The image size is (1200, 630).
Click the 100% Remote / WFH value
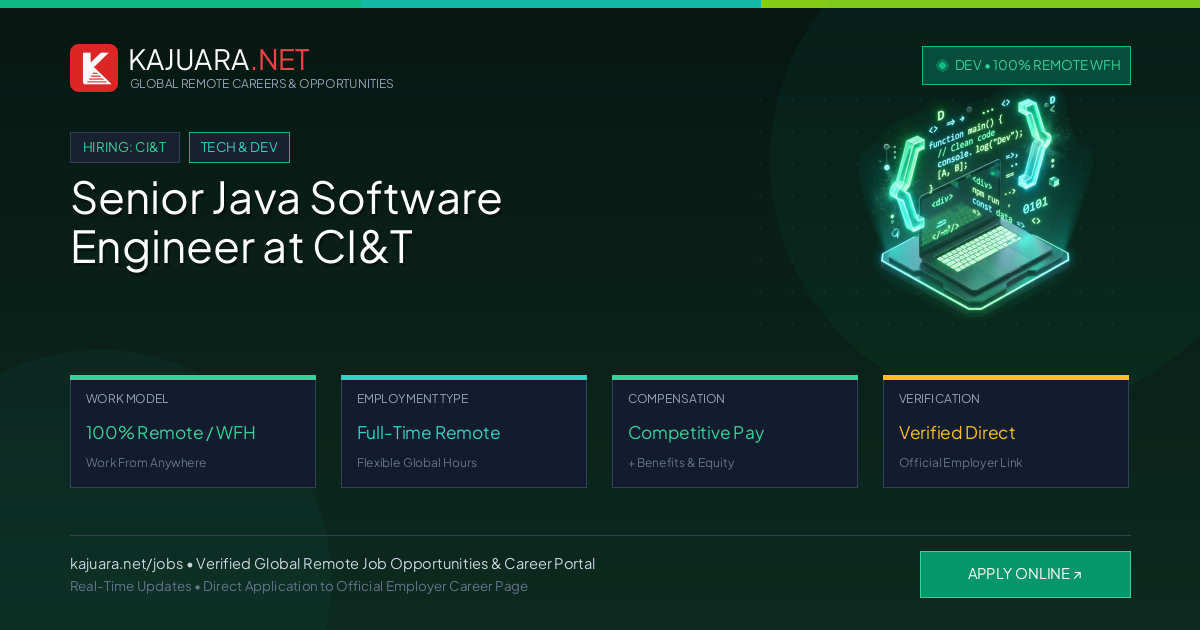tap(171, 433)
